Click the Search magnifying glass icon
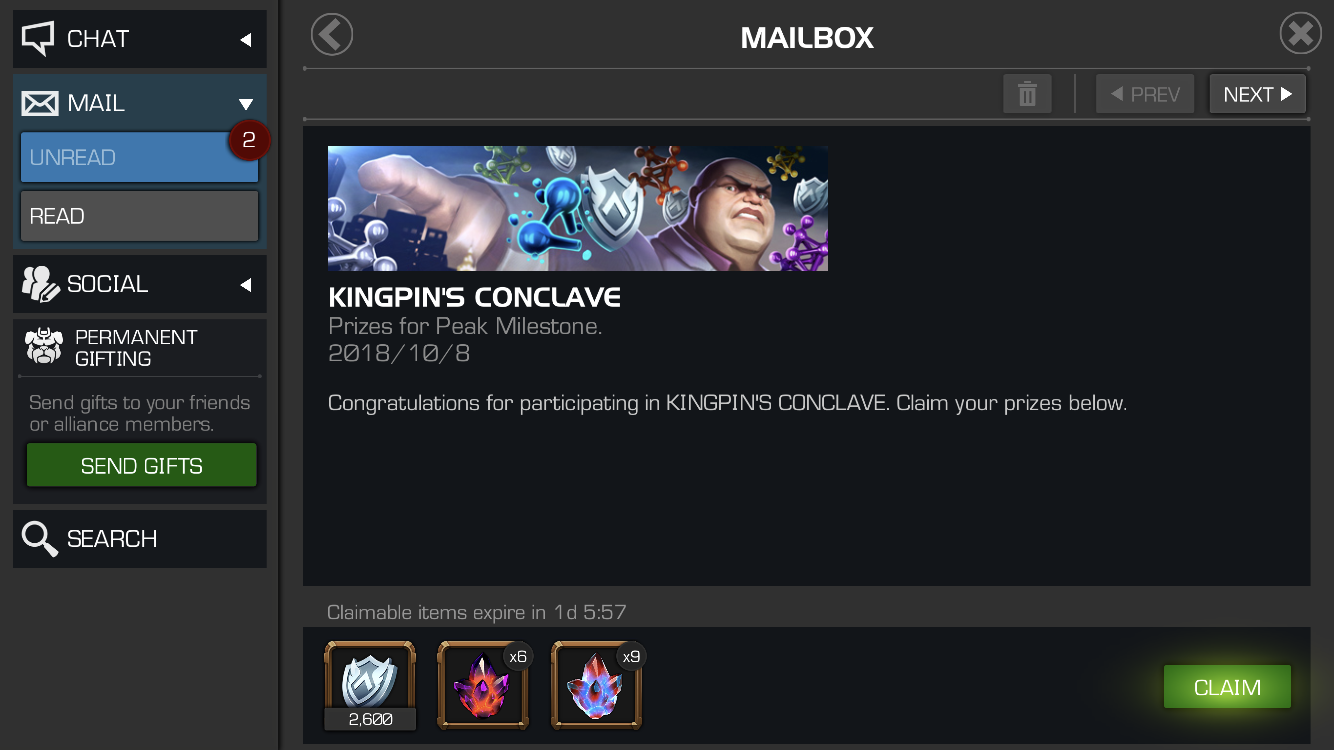This screenshot has height=750, width=1334. (40, 539)
